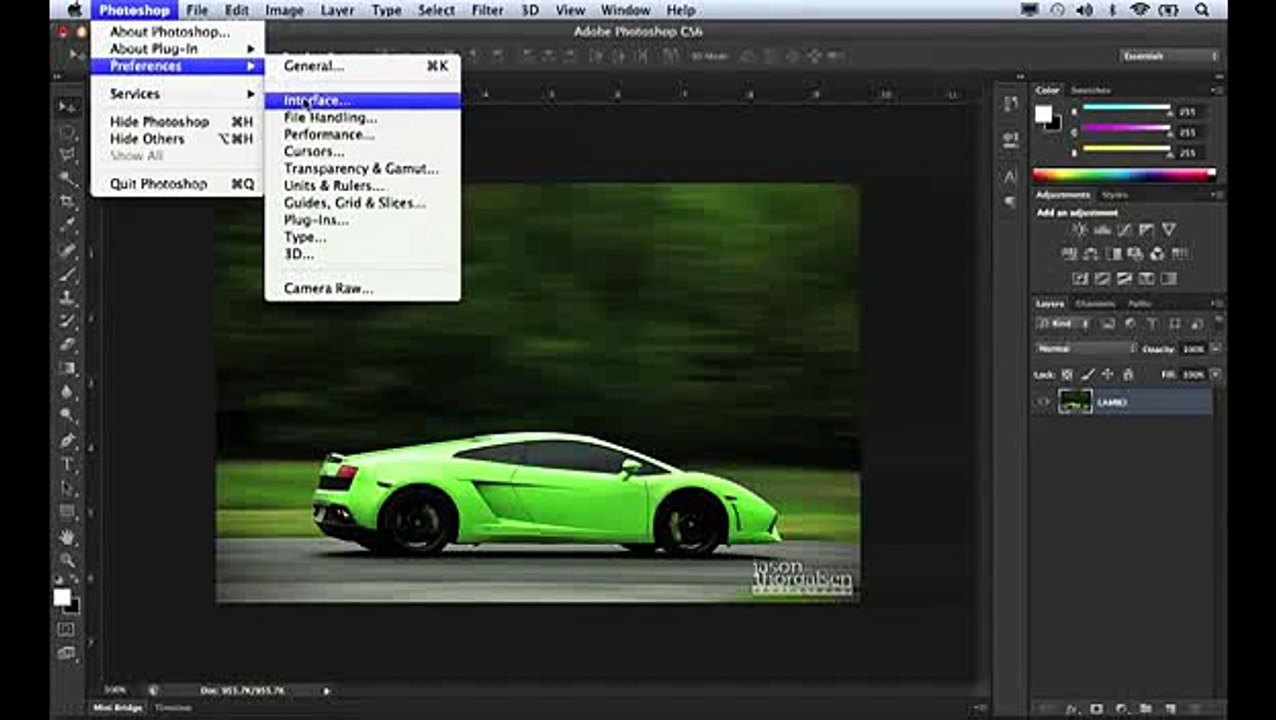
Task: Switch to the Styles tab
Action: click(x=1114, y=195)
